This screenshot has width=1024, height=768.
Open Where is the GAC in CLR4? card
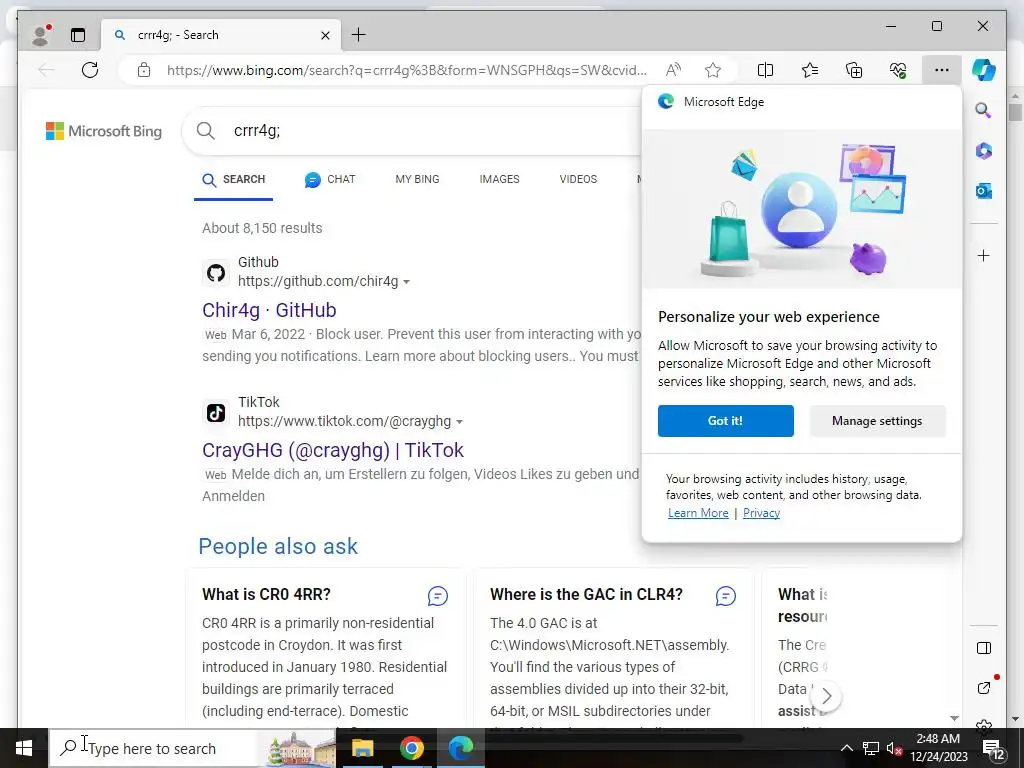point(586,594)
